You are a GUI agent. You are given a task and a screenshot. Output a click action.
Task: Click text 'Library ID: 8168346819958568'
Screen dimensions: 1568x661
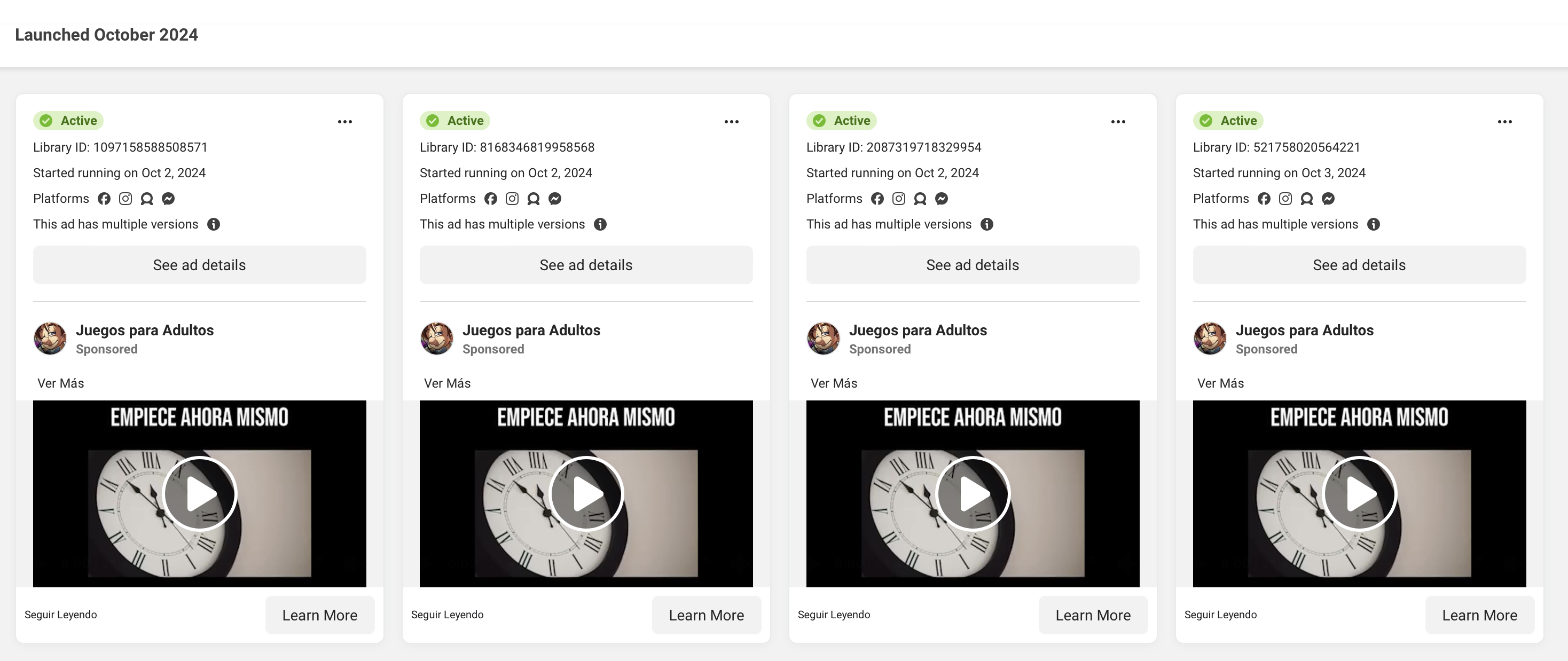pyautogui.click(x=507, y=147)
